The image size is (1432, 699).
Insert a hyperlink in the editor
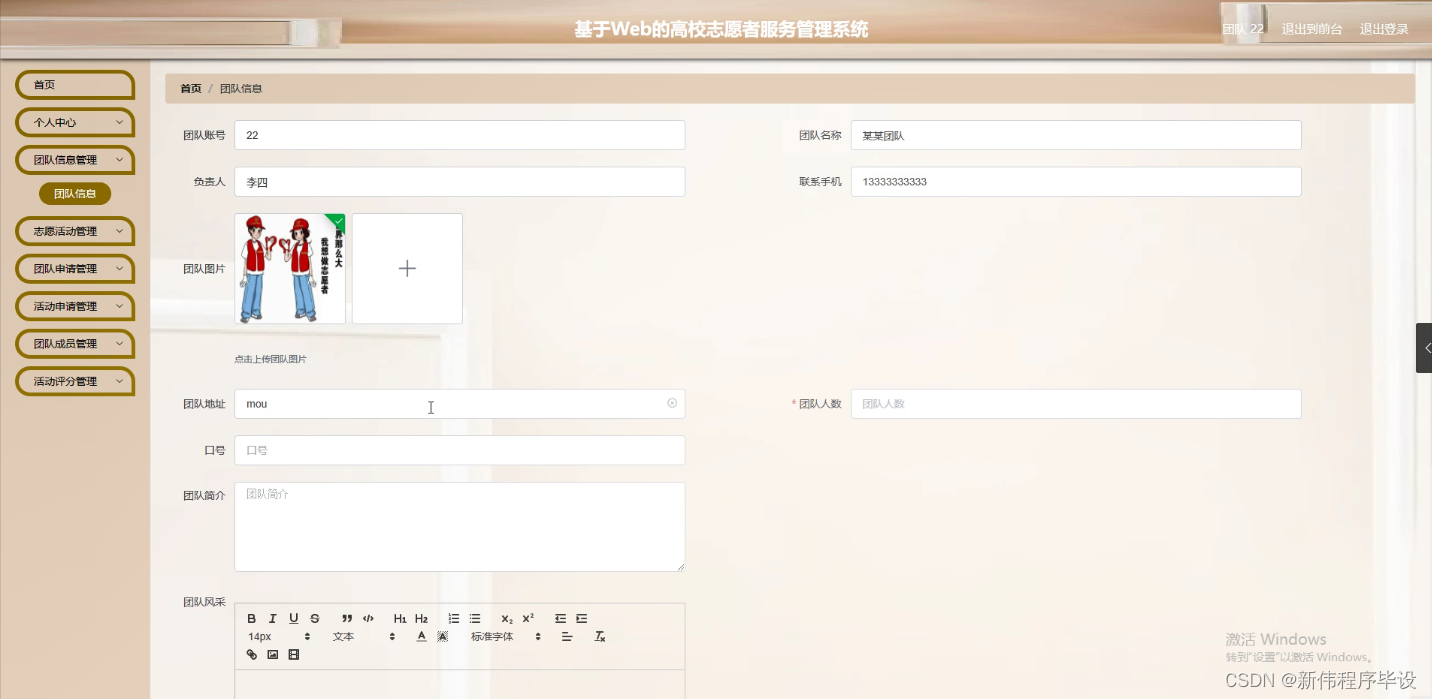tap(252, 654)
